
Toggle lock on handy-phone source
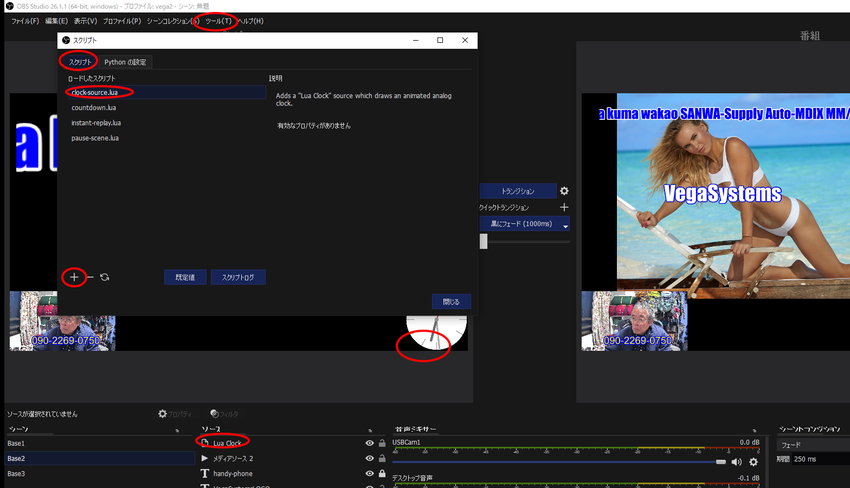click(x=382, y=473)
